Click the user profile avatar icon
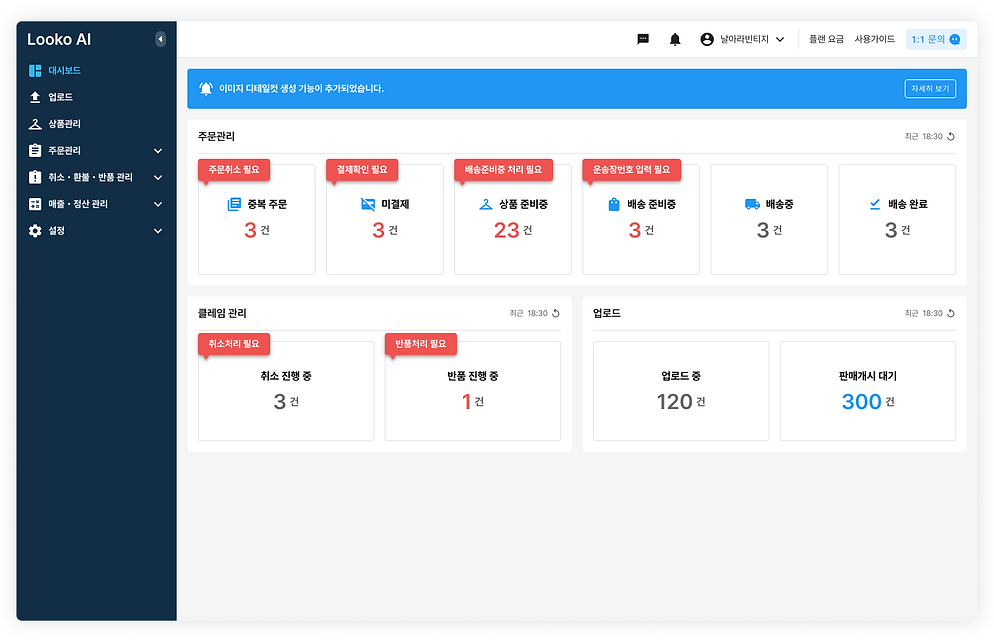 (708, 39)
